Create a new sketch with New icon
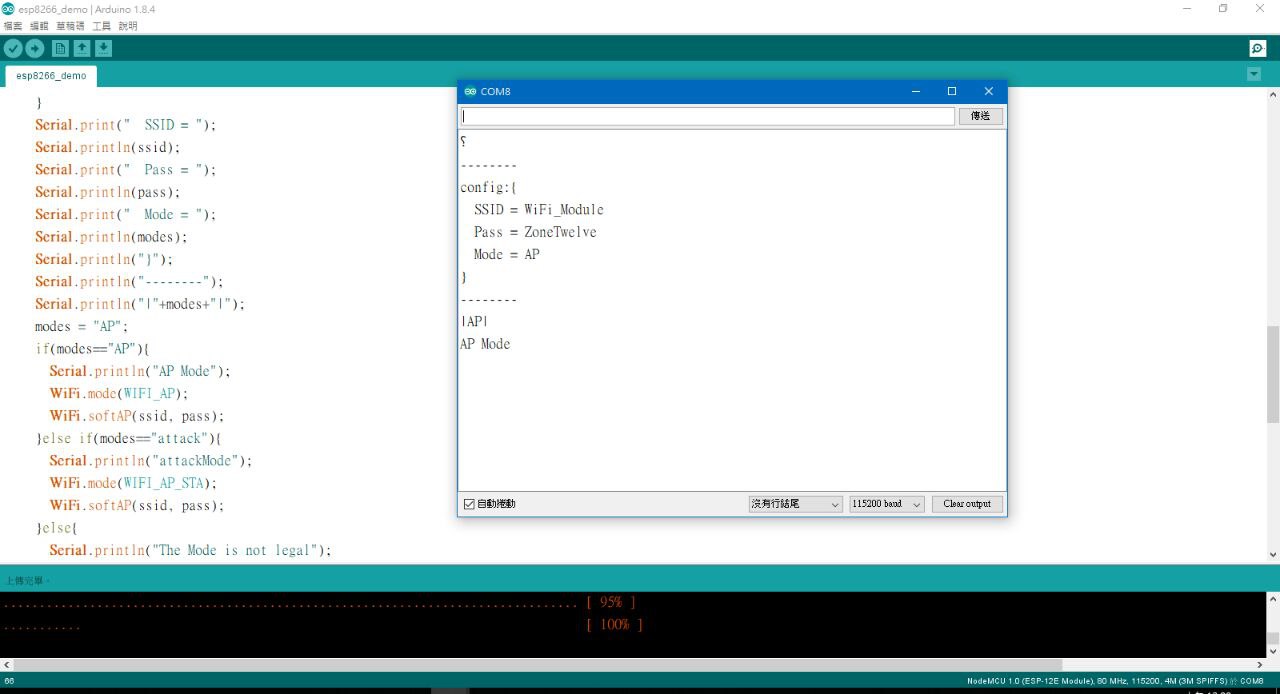Image resolution: width=1280 pixels, height=694 pixels. pos(60,48)
